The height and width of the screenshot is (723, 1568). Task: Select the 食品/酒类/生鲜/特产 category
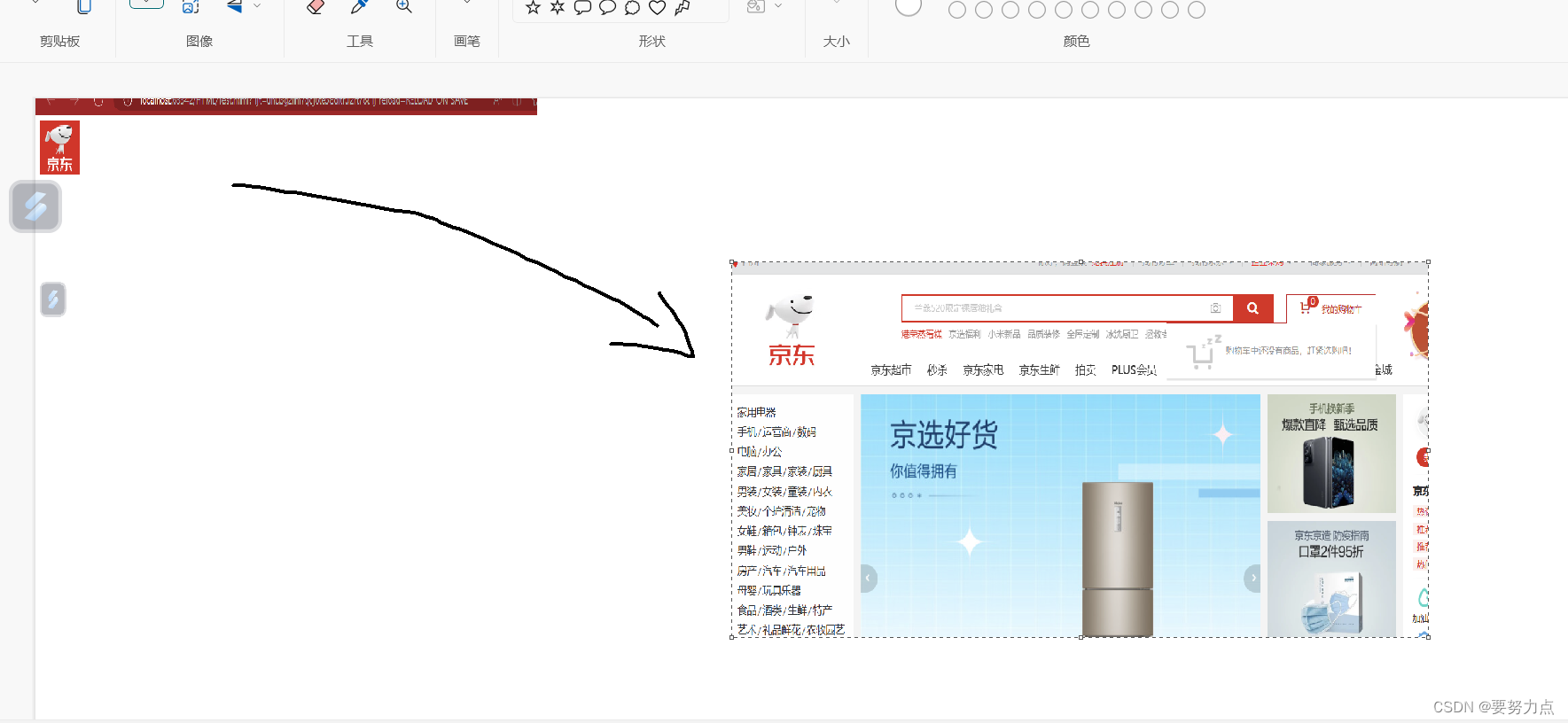tap(784, 610)
